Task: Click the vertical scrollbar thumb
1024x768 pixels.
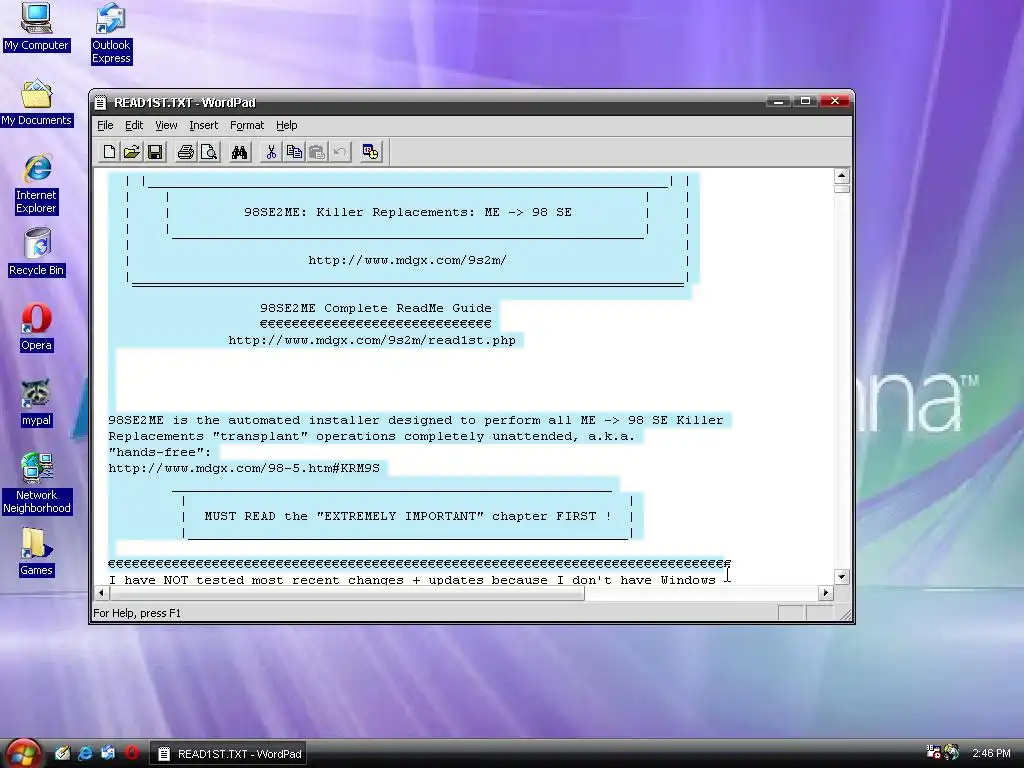Action: (842, 189)
